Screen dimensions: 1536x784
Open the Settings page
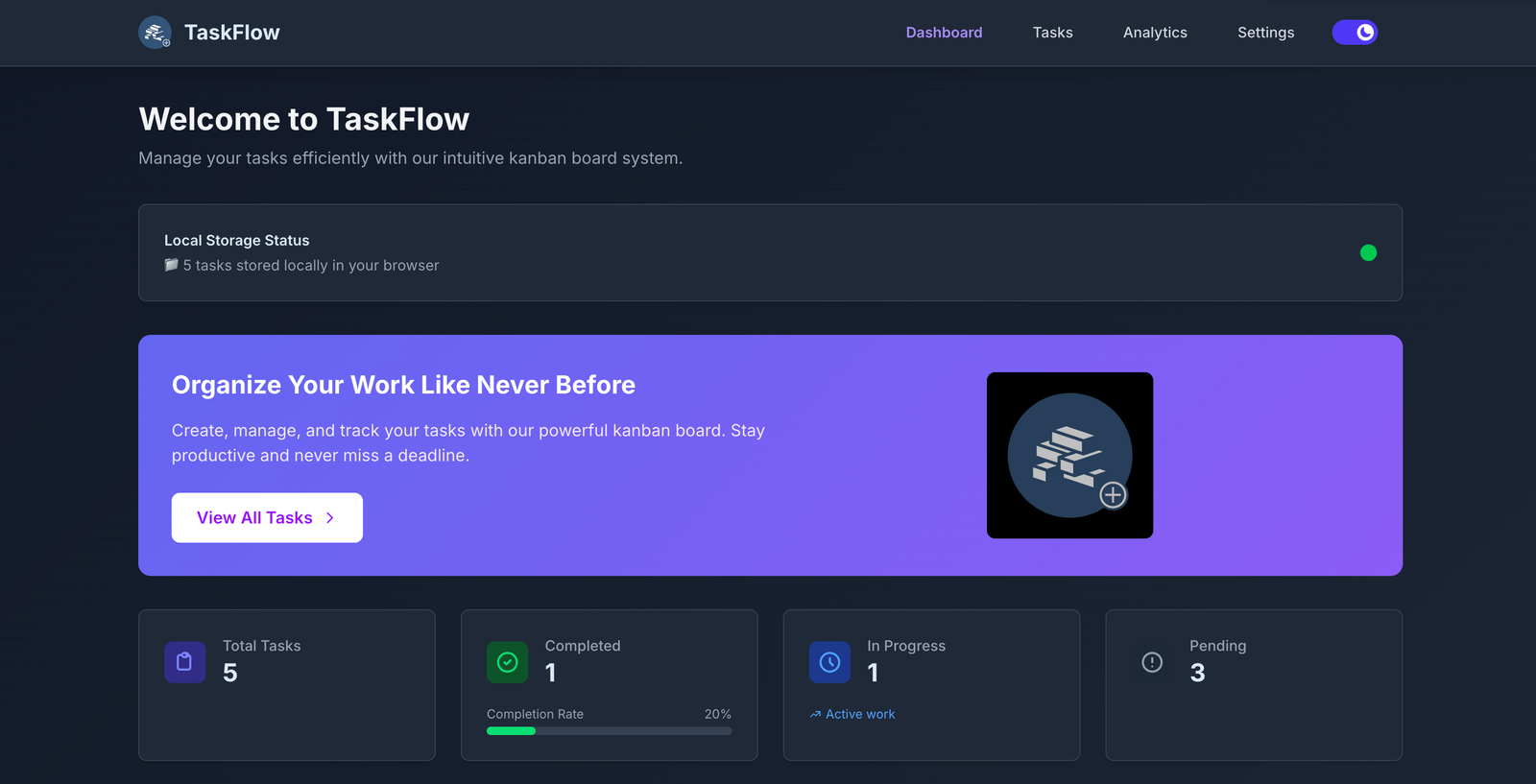point(1265,33)
